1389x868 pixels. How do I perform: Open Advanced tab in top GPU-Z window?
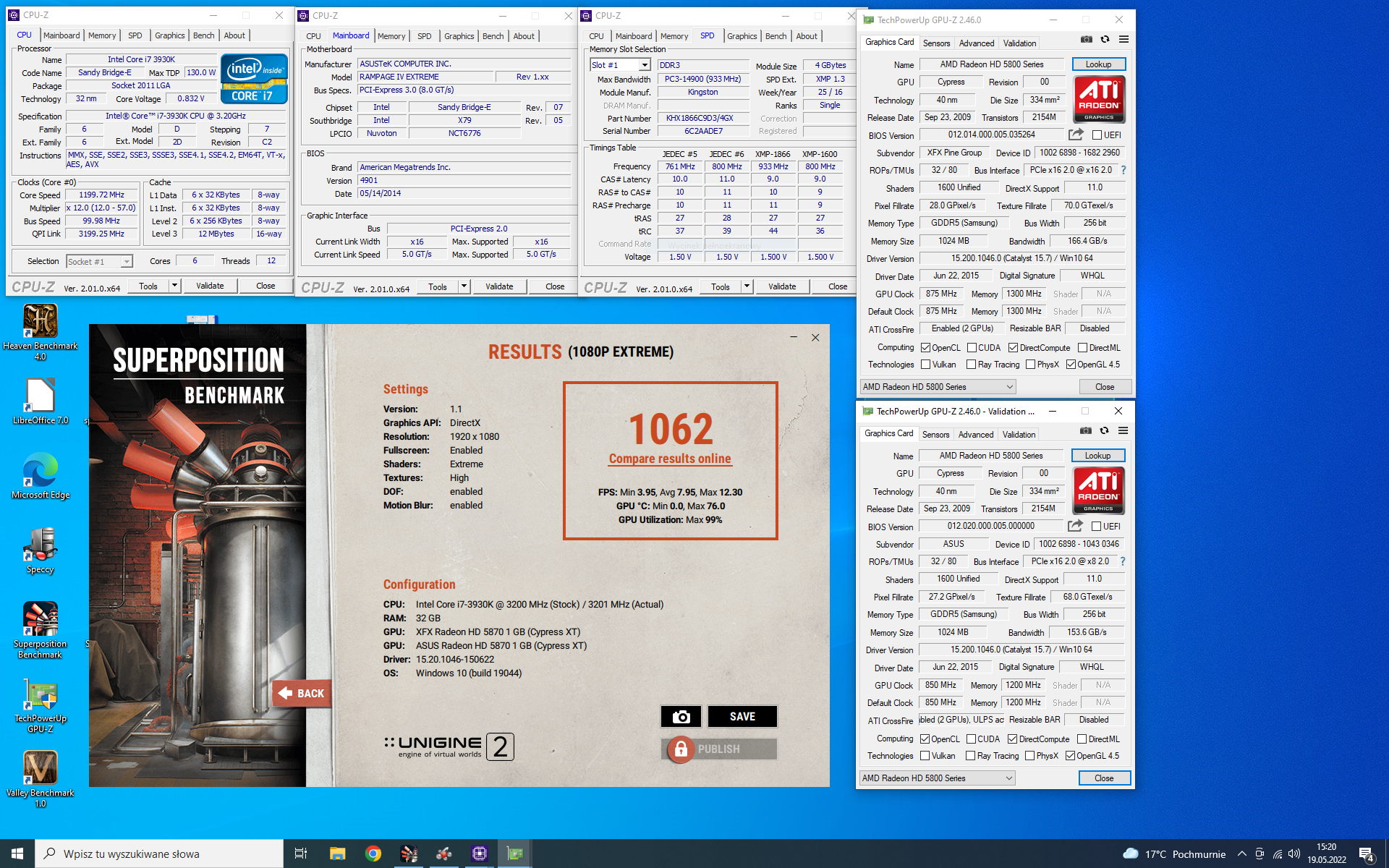click(977, 43)
